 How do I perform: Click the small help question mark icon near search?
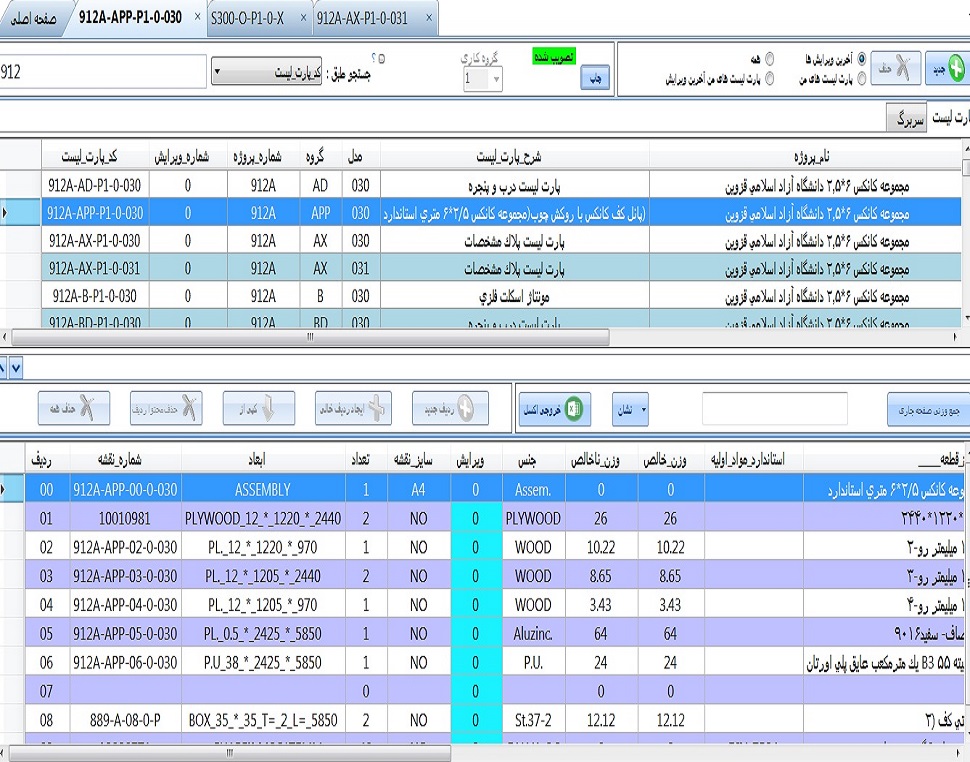coord(374,57)
